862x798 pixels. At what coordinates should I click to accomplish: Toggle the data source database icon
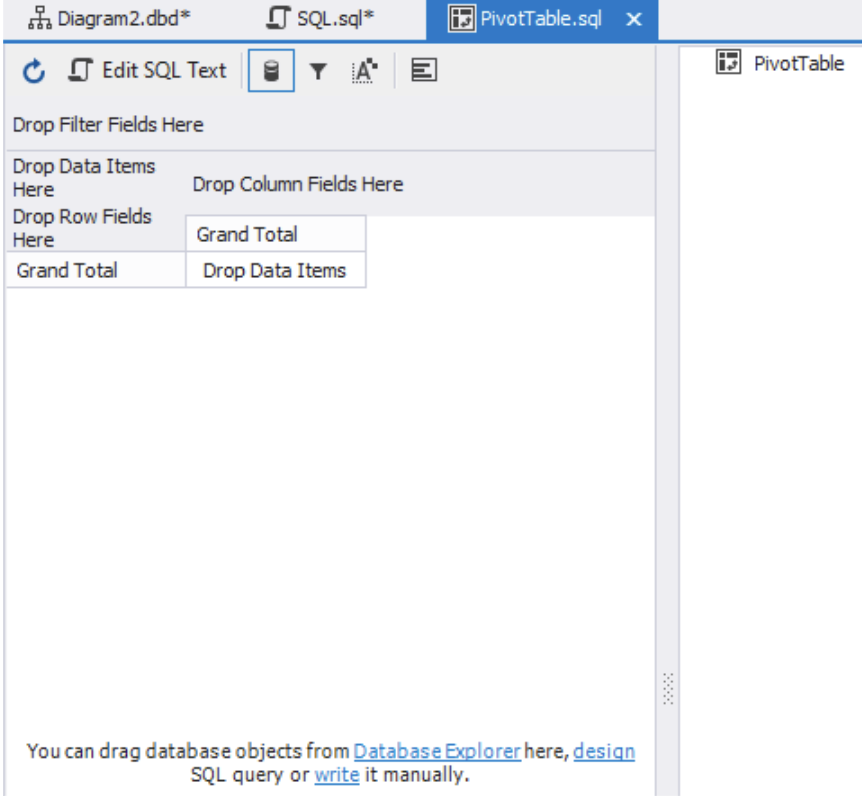[271, 71]
